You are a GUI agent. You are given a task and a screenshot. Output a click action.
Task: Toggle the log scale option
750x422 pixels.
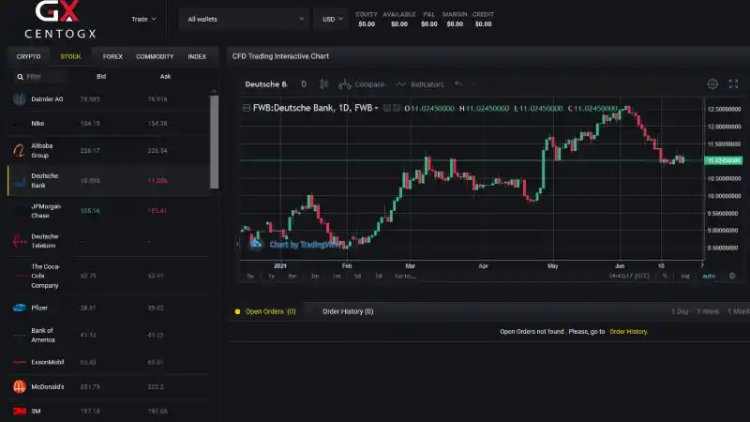pos(685,276)
